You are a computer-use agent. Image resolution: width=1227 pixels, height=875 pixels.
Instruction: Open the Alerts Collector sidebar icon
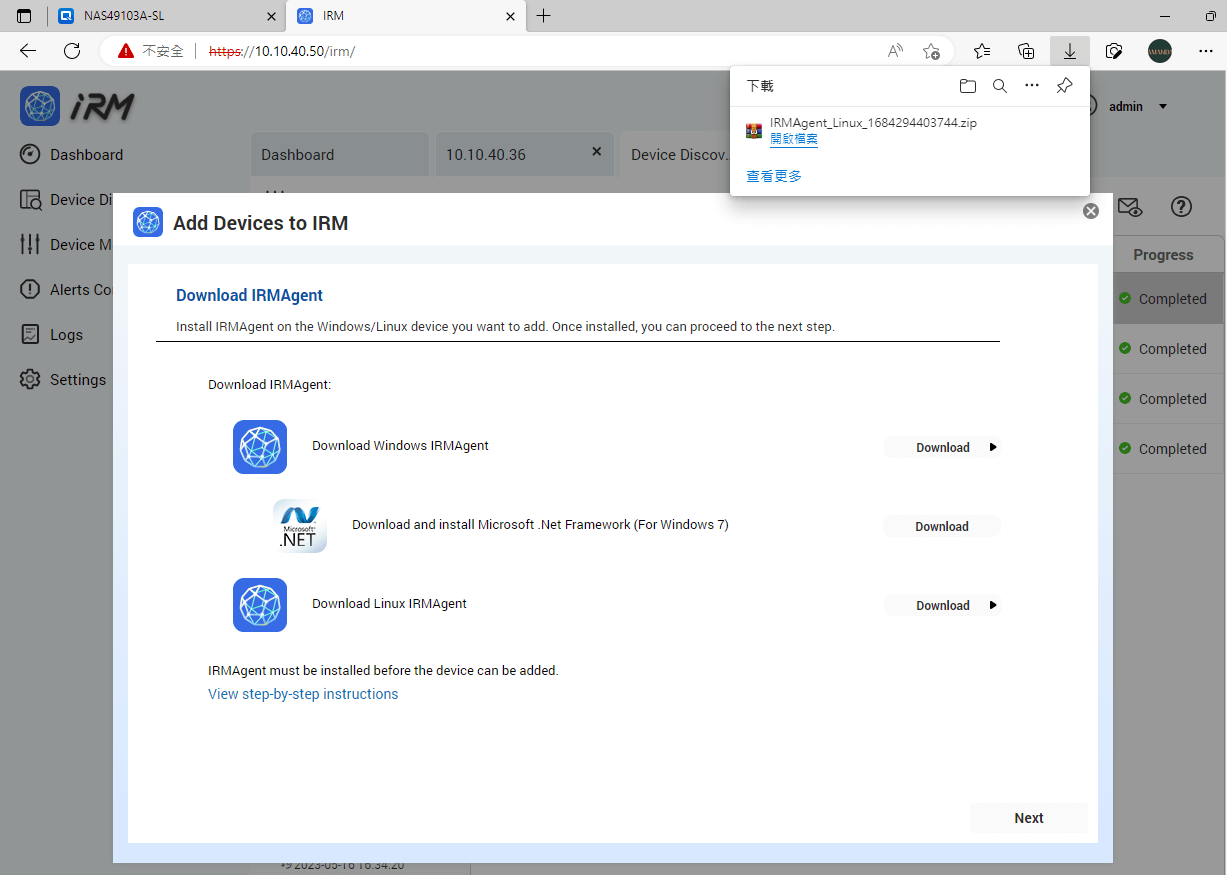coord(31,289)
